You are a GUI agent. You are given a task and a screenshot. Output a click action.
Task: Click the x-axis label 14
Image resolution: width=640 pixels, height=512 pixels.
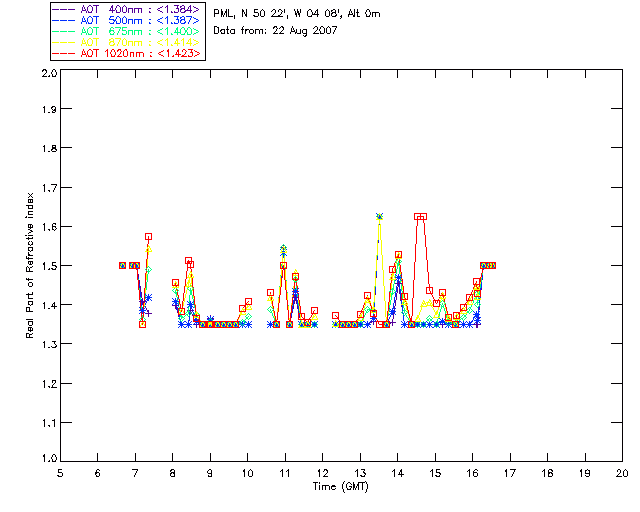point(398,473)
